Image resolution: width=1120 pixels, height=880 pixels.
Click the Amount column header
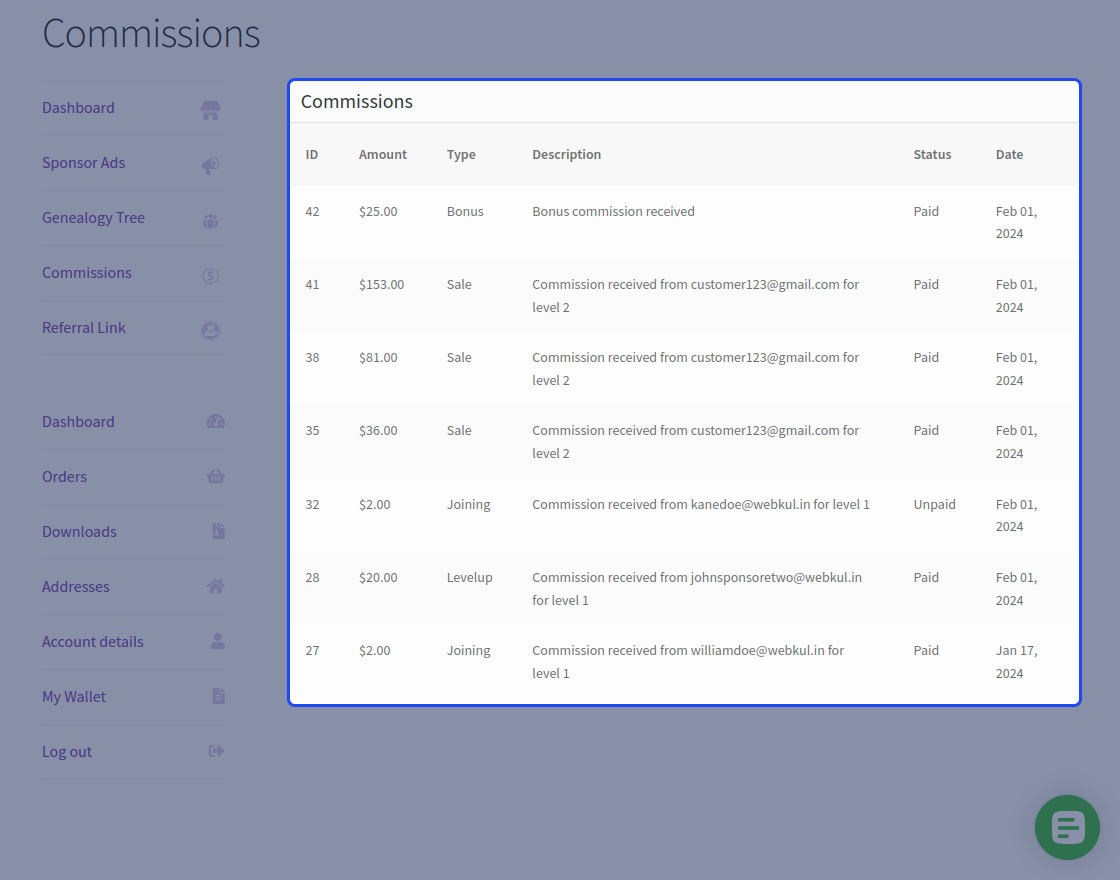(383, 155)
